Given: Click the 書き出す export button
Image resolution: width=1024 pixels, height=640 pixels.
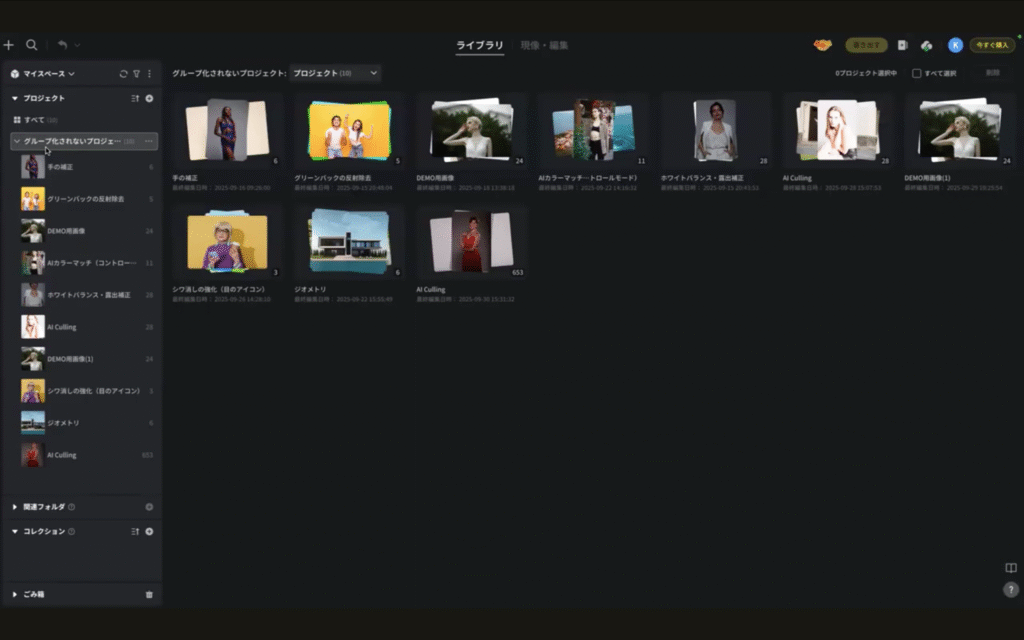Looking at the screenshot, I should click(866, 45).
